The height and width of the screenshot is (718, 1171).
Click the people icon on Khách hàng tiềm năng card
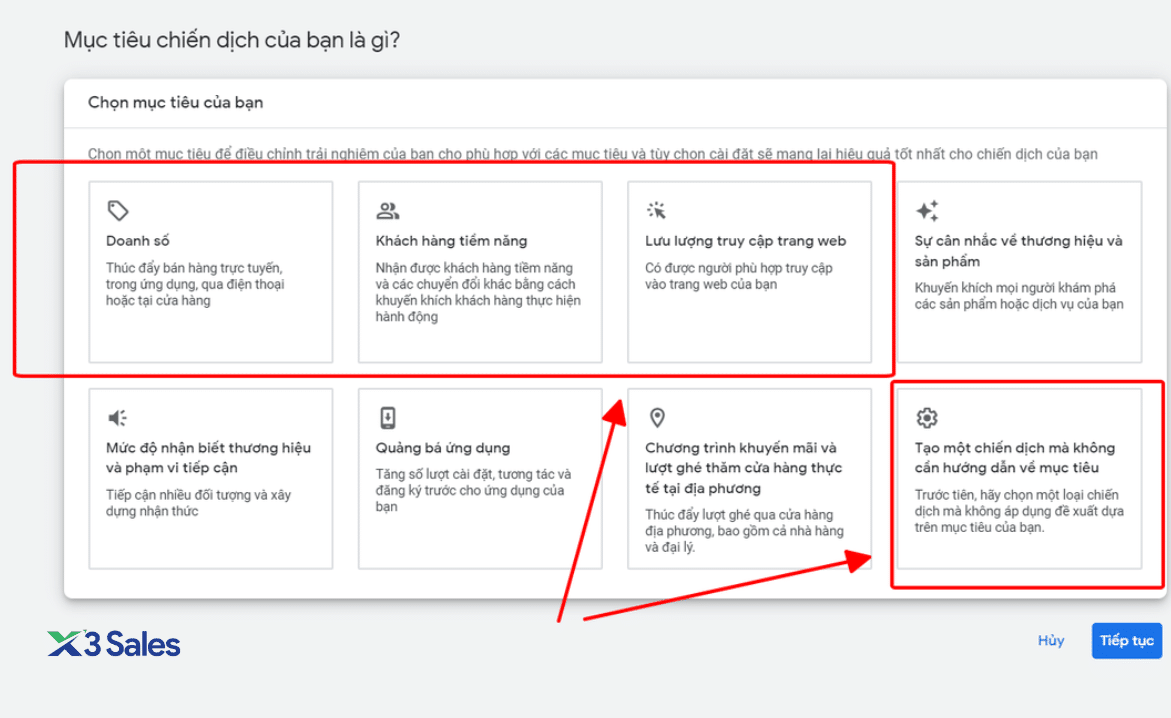tap(388, 211)
